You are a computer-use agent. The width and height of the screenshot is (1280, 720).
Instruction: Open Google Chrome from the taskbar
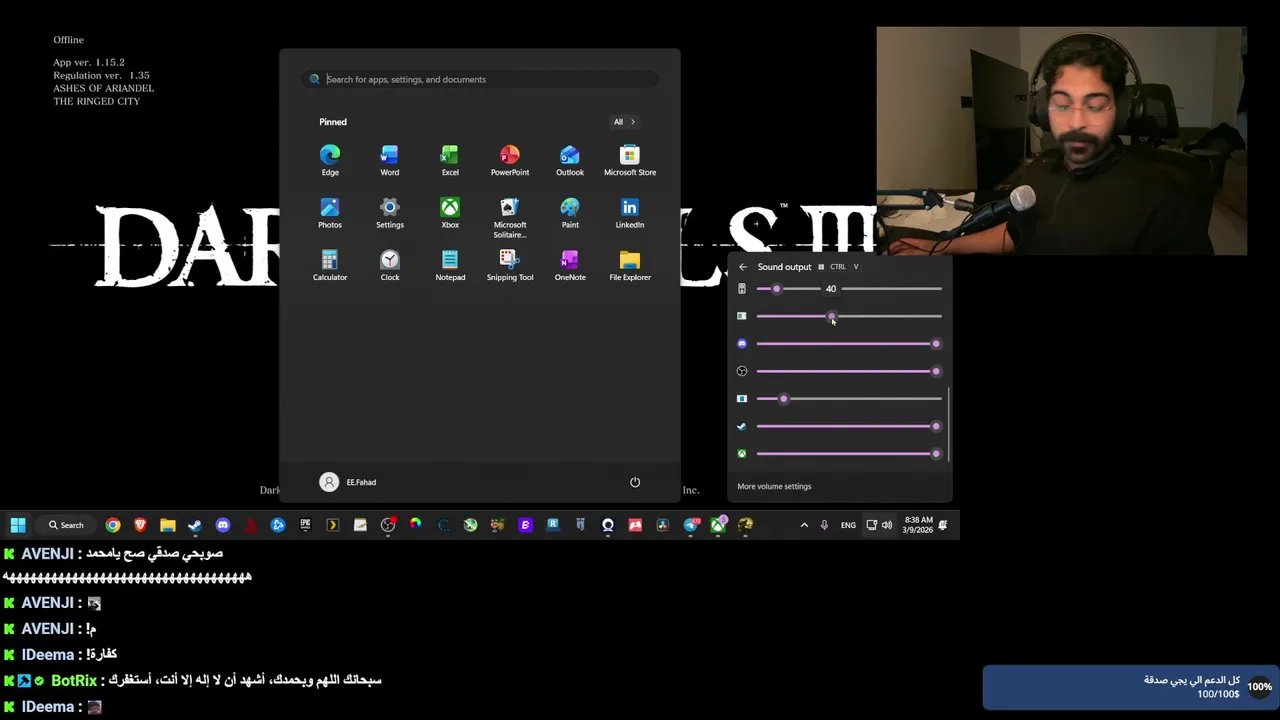click(113, 525)
